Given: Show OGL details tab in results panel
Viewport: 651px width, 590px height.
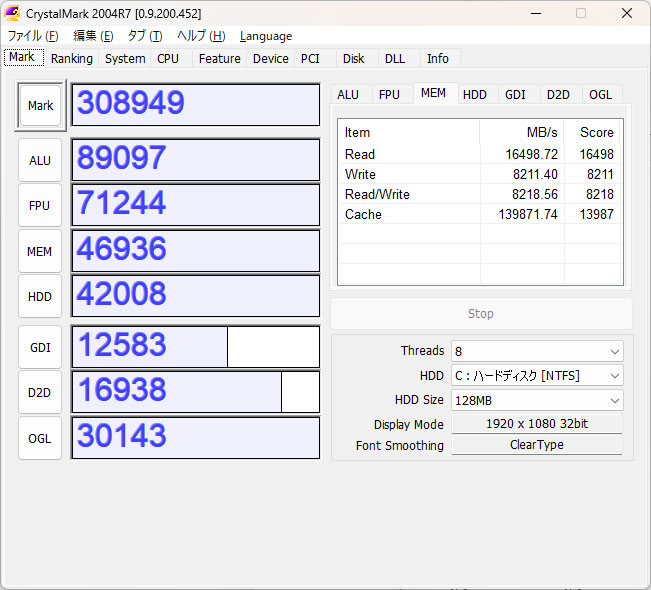Looking at the screenshot, I should click(x=601, y=95).
